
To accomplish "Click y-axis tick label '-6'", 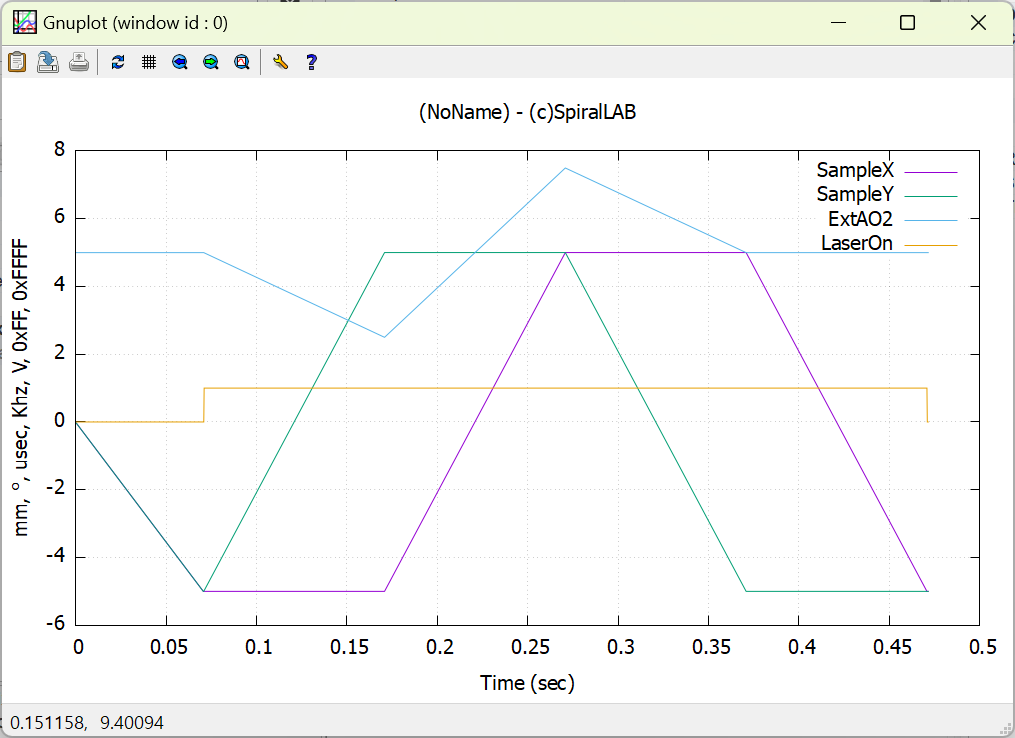I will tap(56, 623).
